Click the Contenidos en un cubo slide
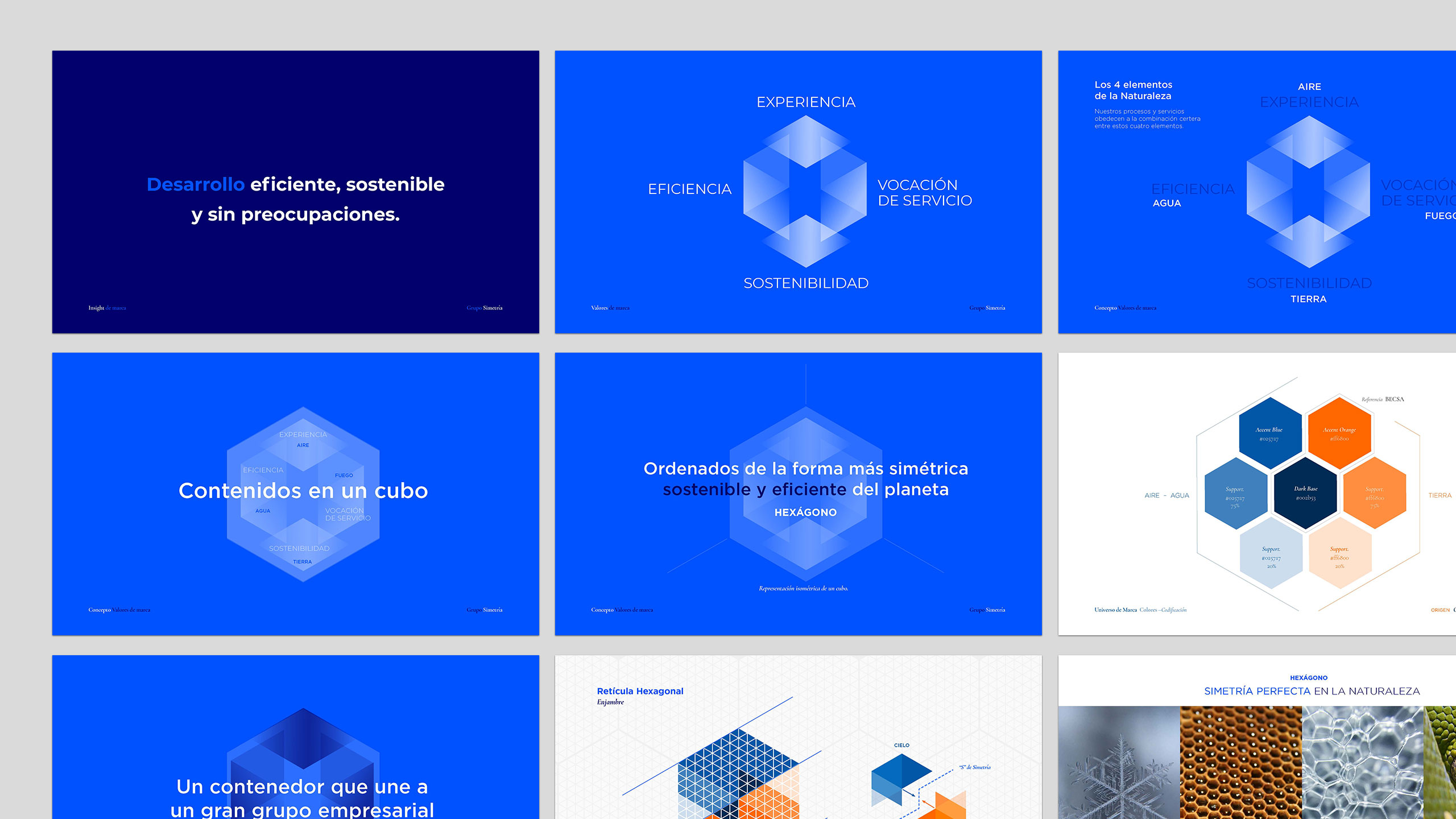1456x819 pixels. click(295, 493)
